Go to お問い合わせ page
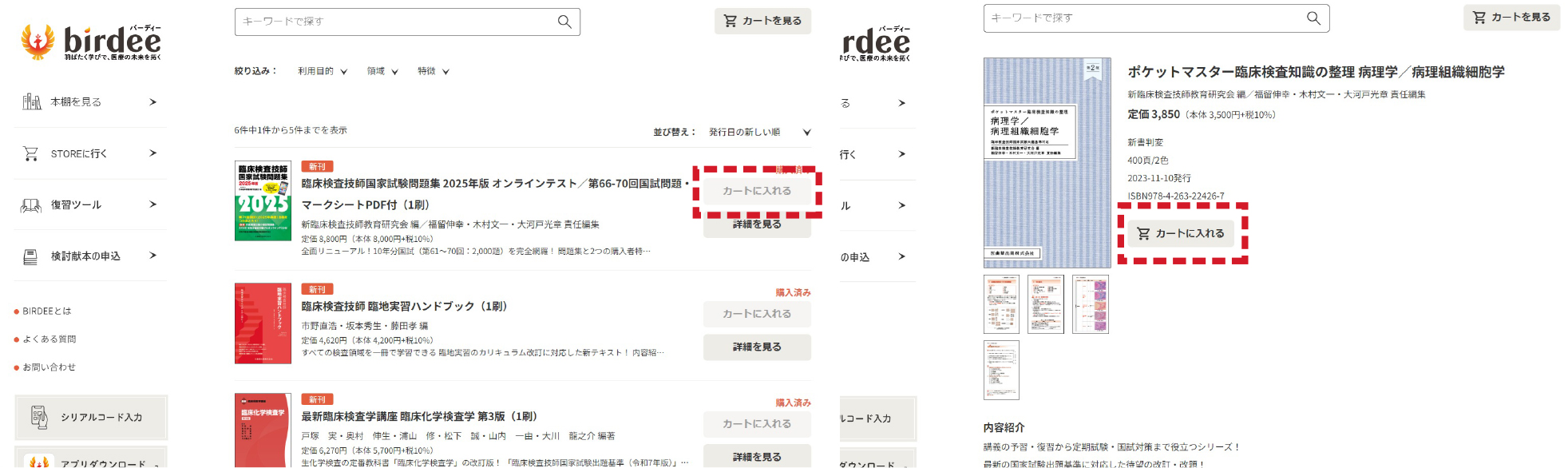Screen dimensions: 1568x468 (x=49, y=367)
